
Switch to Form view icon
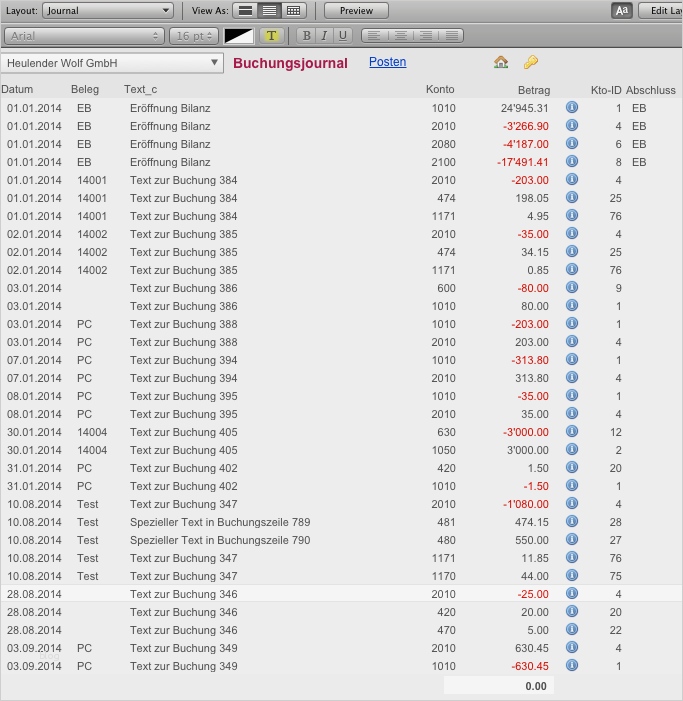click(x=245, y=11)
